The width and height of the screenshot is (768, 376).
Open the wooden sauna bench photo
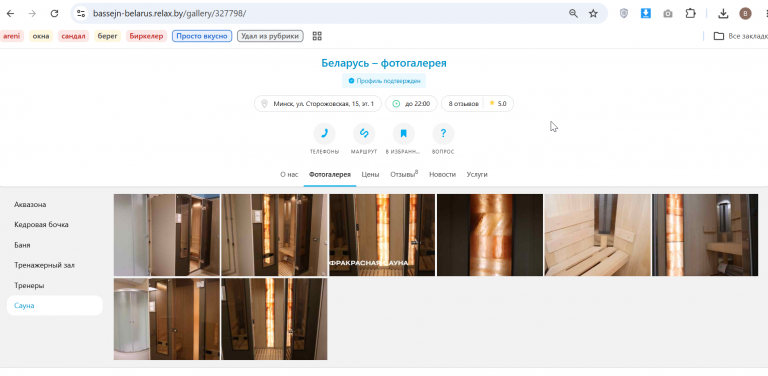click(598, 235)
